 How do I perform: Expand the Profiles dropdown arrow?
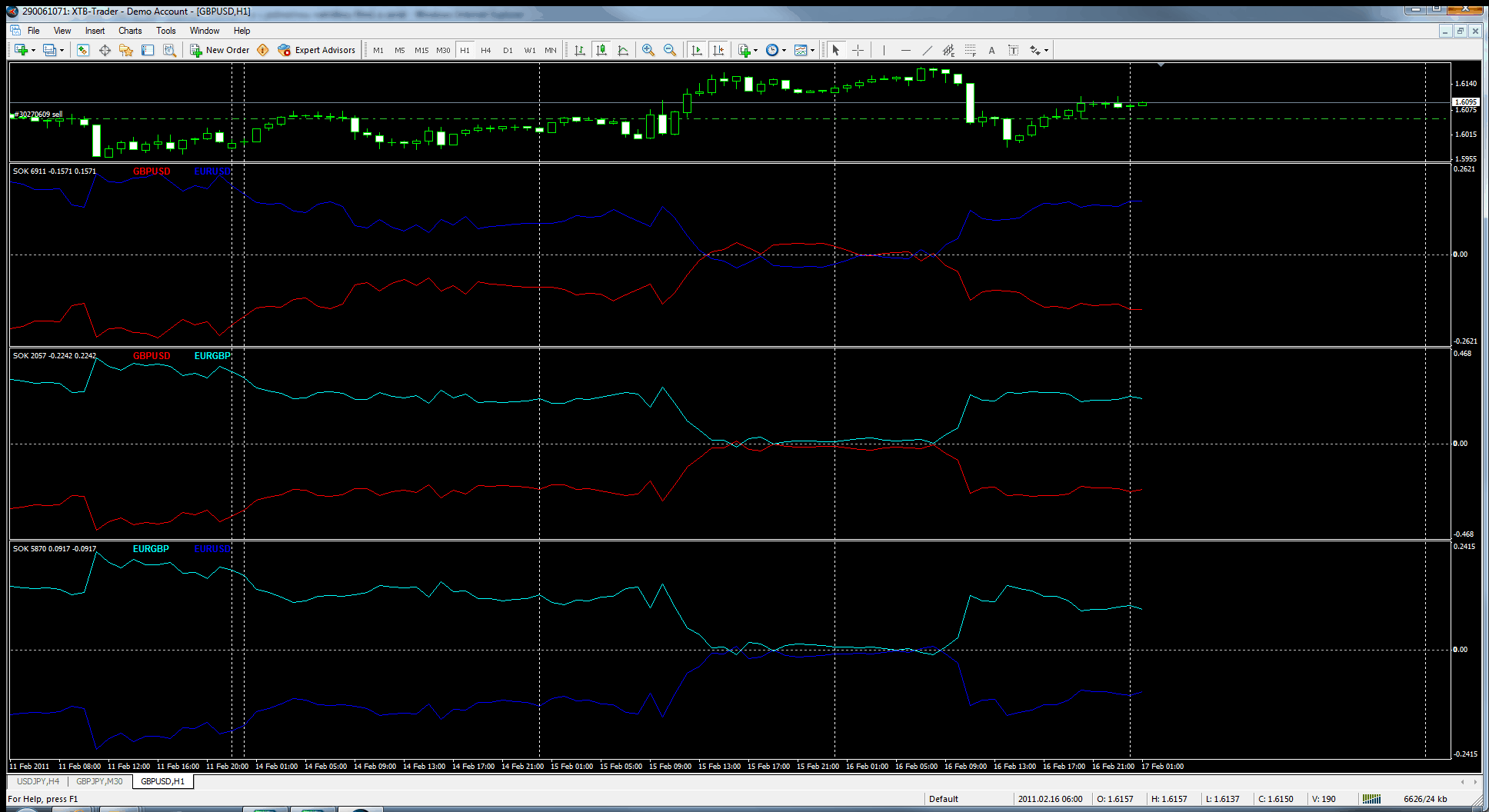coord(62,51)
